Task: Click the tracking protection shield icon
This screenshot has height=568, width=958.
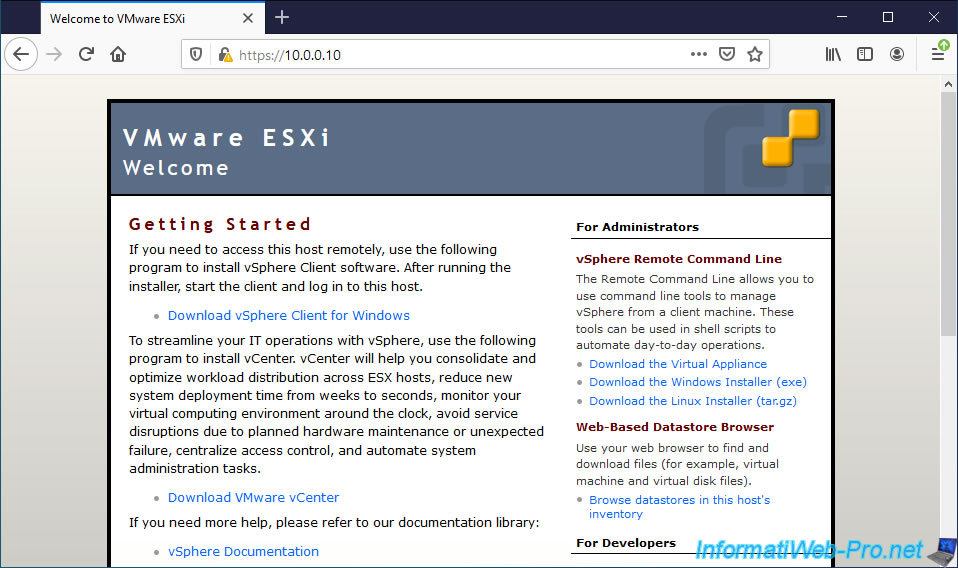Action: click(197, 55)
